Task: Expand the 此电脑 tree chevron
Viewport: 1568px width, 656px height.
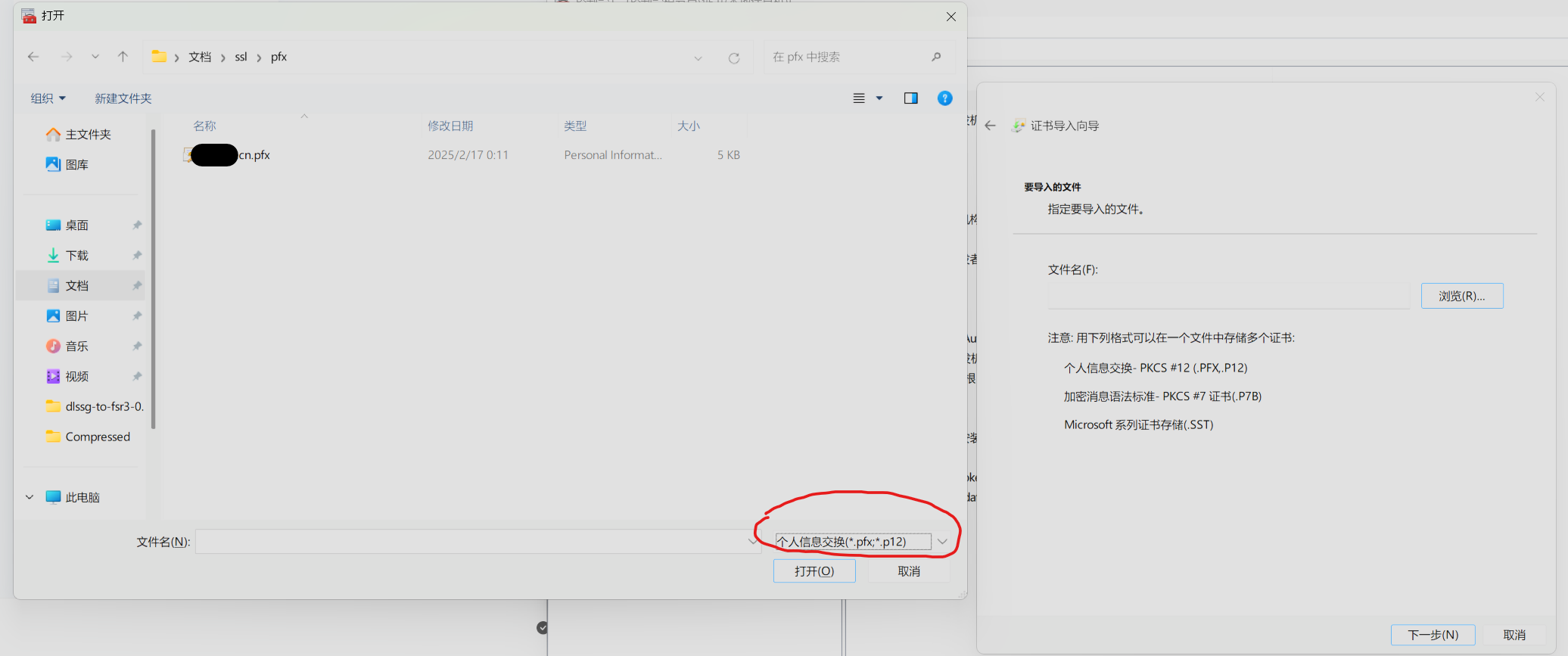Action: 30,497
